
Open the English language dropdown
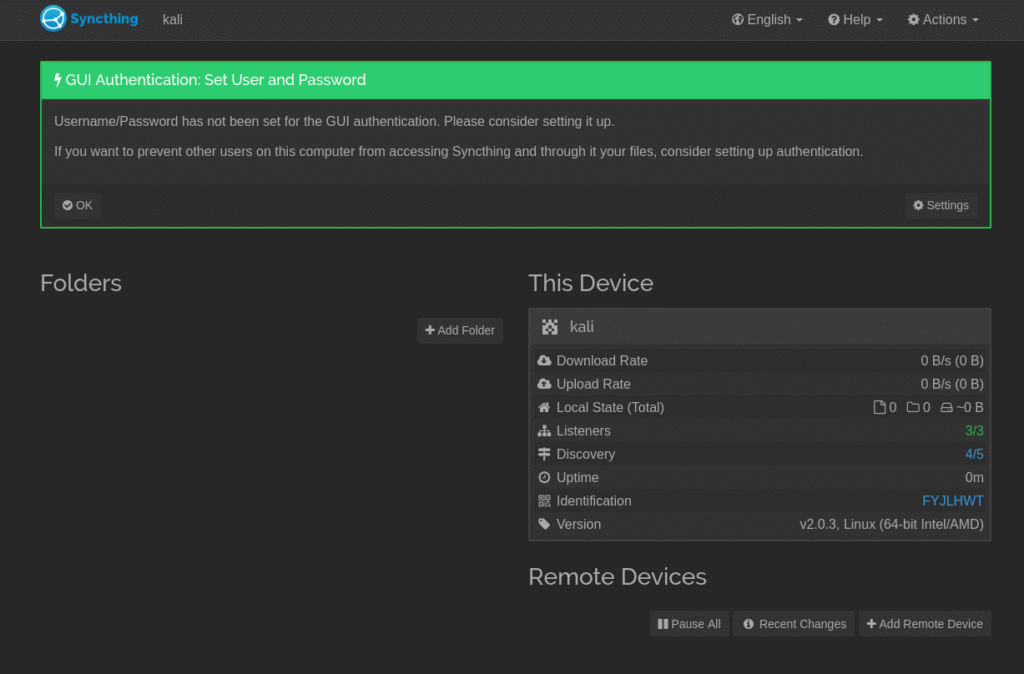pos(767,20)
